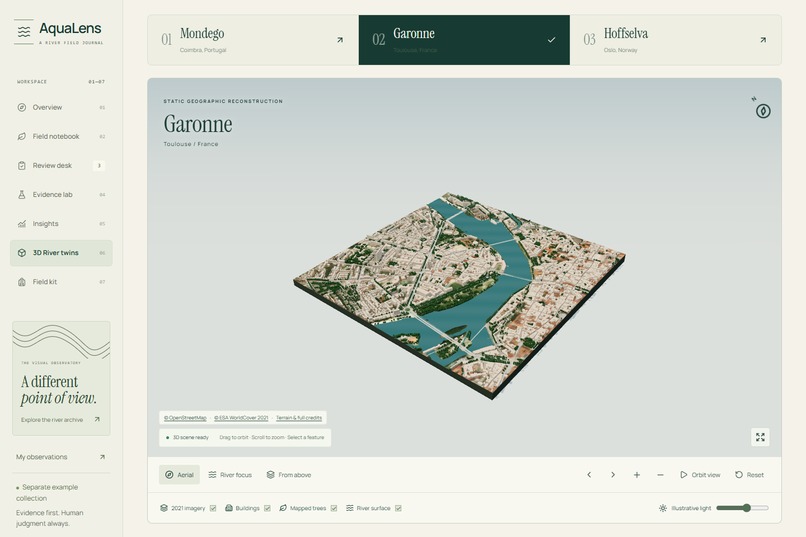
Task: Select the Aerial view preset
Action: (x=179, y=475)
